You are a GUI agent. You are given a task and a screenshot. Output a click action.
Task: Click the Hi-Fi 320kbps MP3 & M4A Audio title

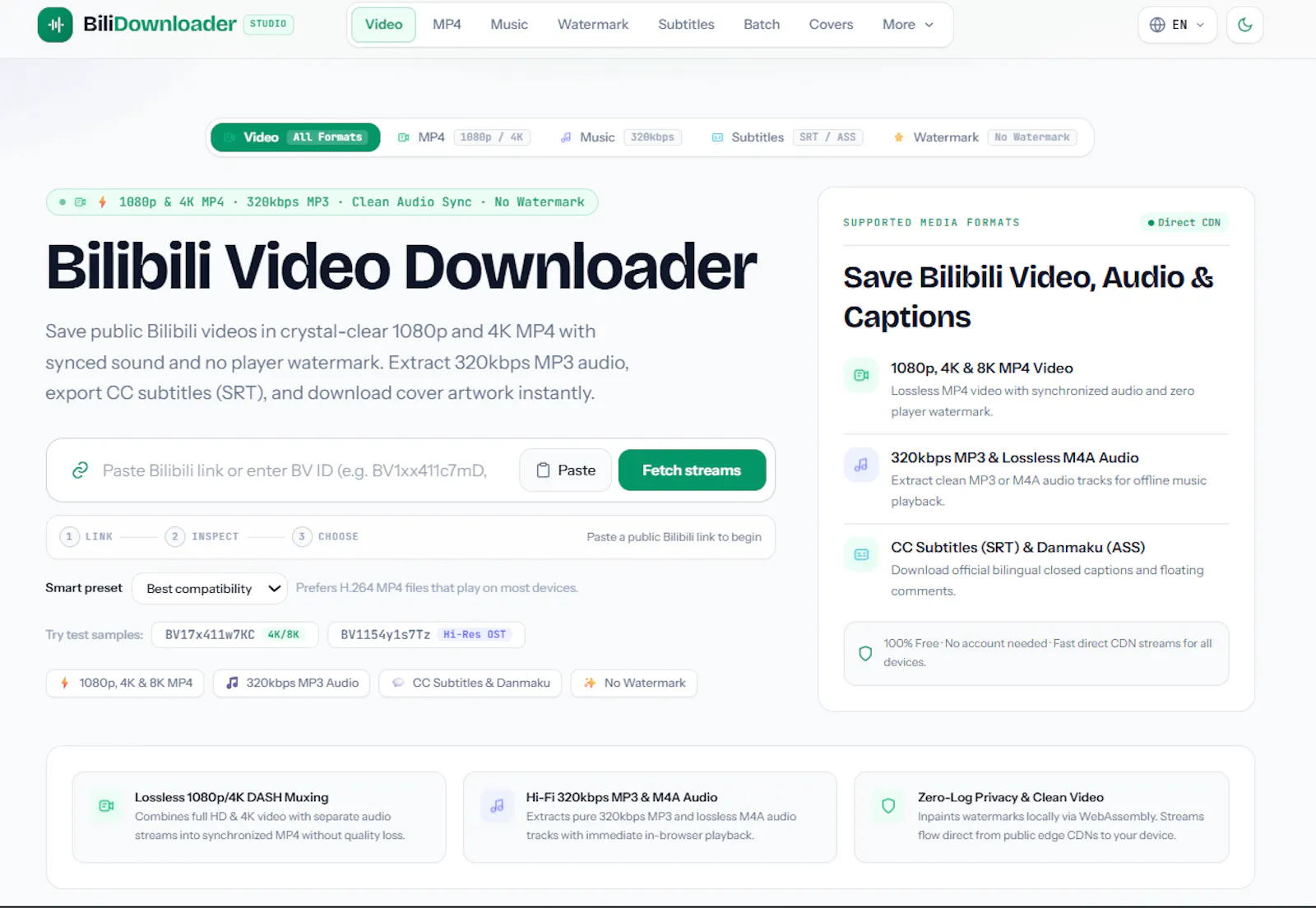[622, 798]
